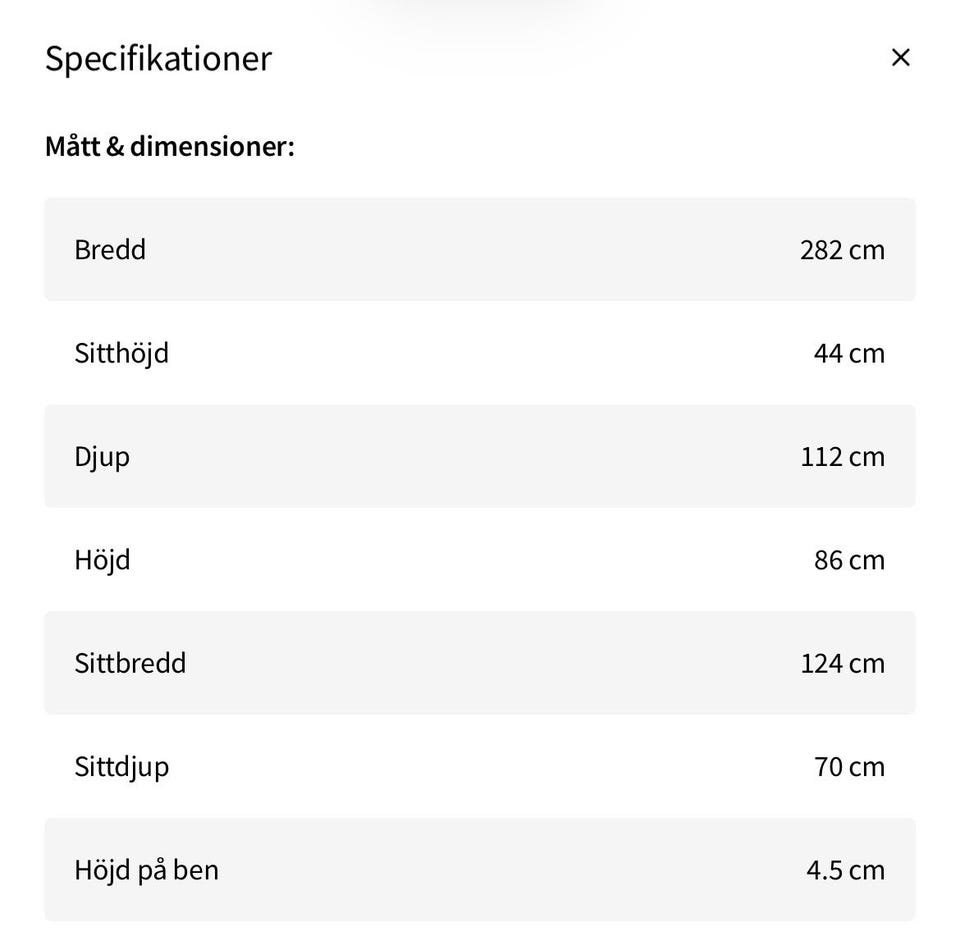Click the Höjd row label
Image resolution: width=960 pixels, height=950 pixels.
102,559
